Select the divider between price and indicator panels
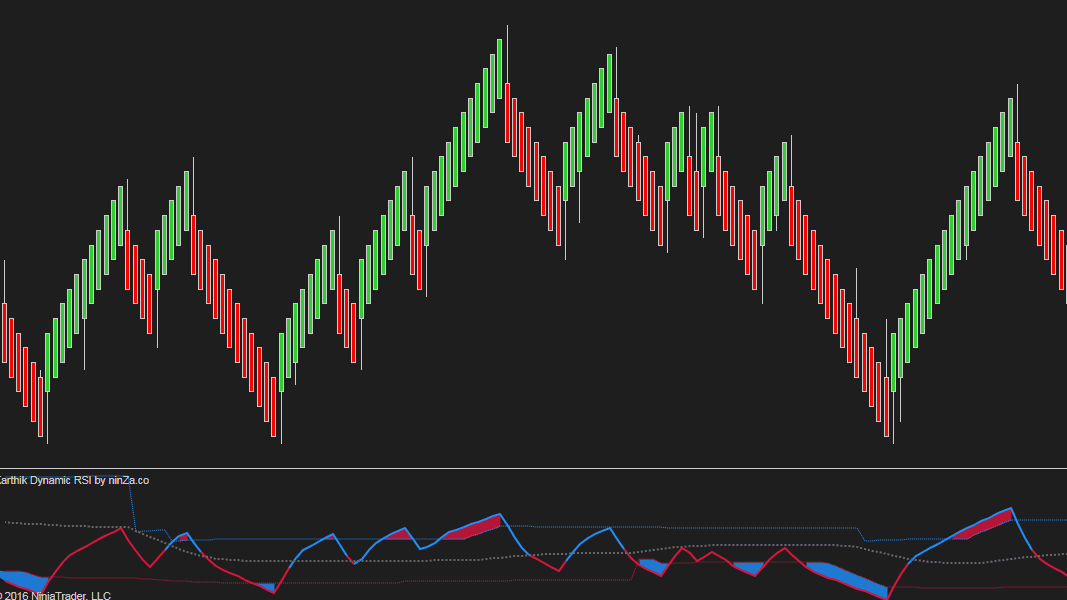 tap(533, 468)
